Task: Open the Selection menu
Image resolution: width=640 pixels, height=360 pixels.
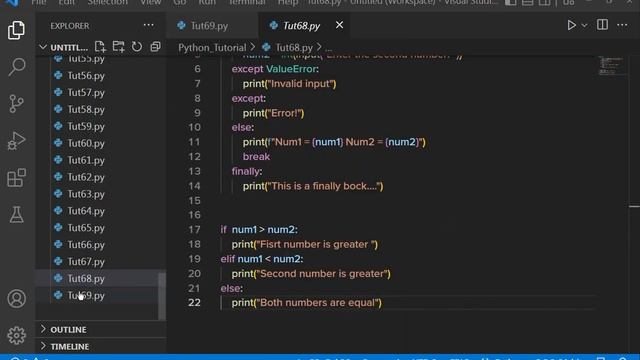Action: [x=107, y=2]
